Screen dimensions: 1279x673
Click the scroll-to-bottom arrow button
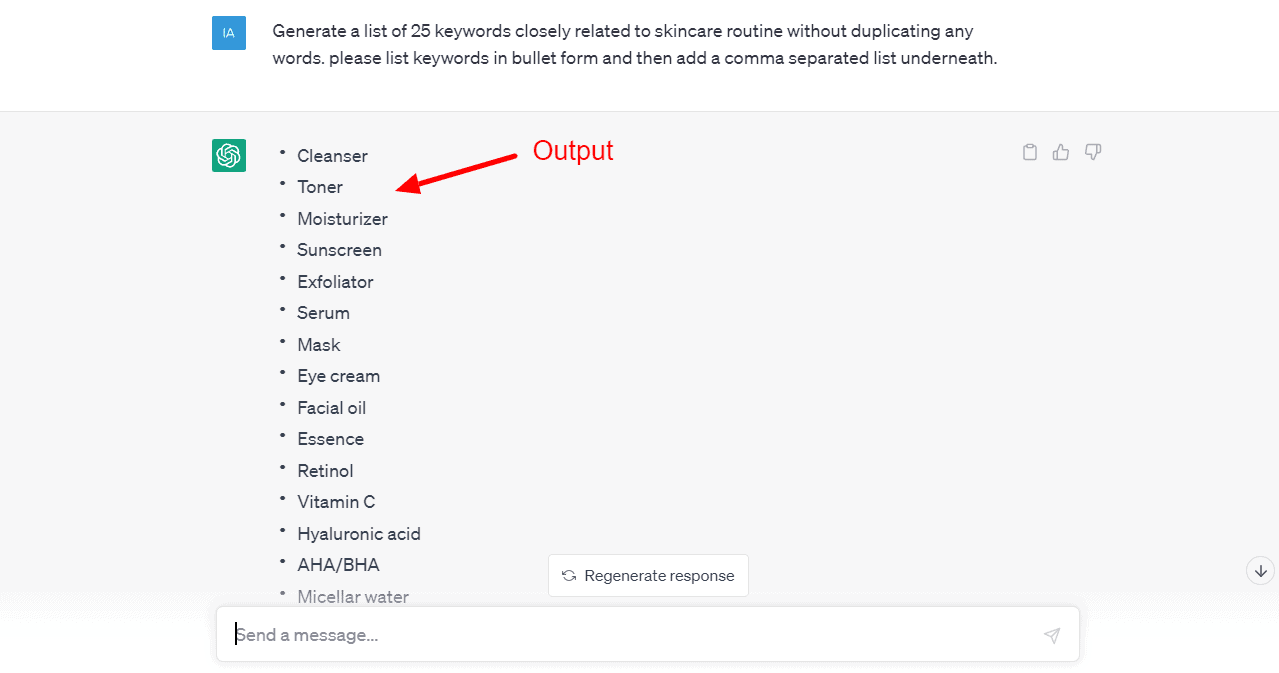[1261, 570]
